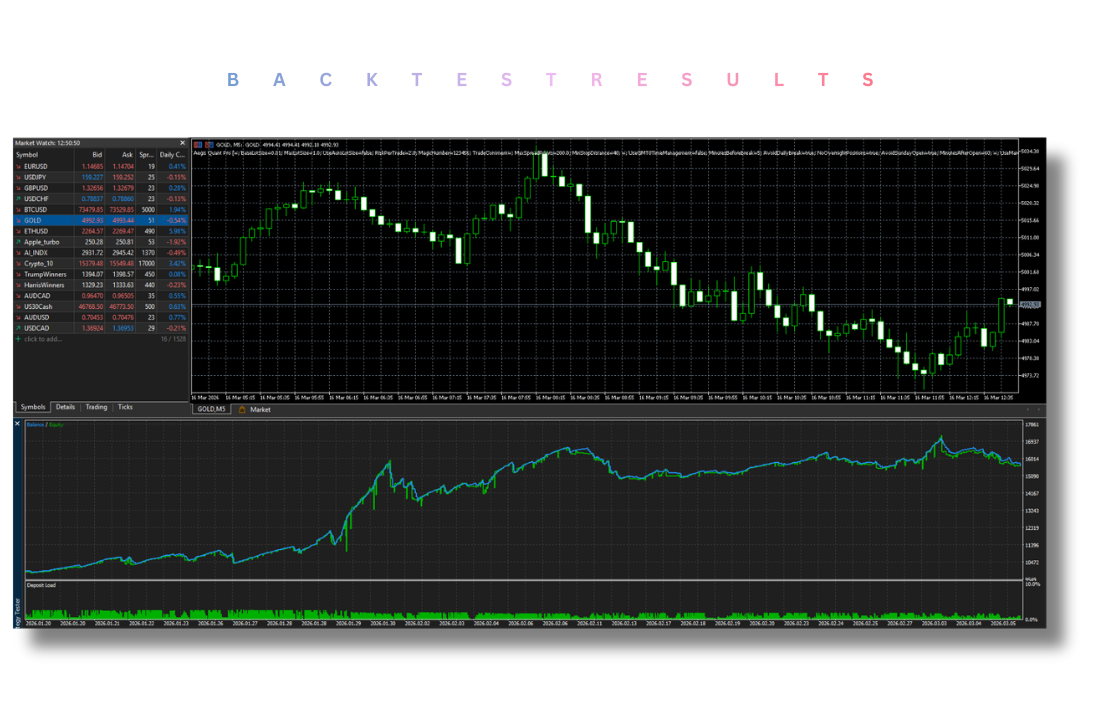Click the down-tick arrow beside BTCUSD

tap(19, 210)
